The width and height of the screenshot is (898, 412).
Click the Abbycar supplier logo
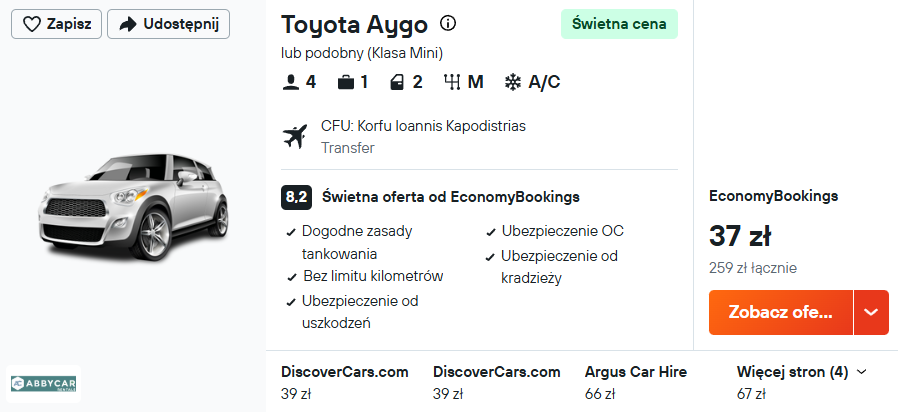pos(44,383)
